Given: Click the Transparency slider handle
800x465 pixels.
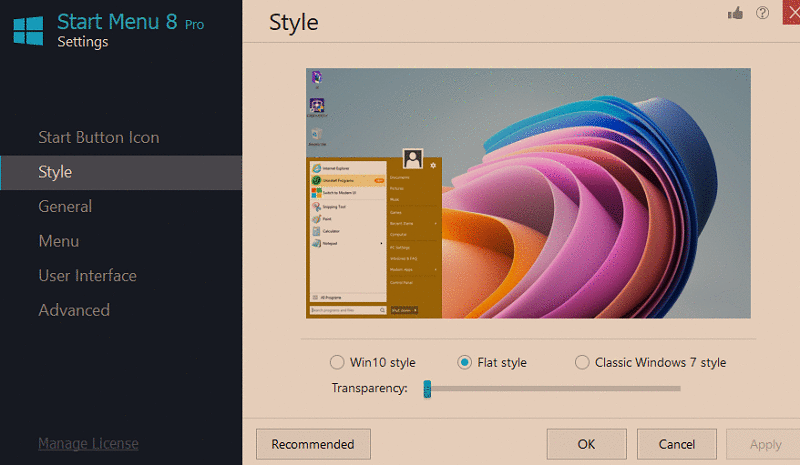Looking at the screenshot, I should point(427,388).
